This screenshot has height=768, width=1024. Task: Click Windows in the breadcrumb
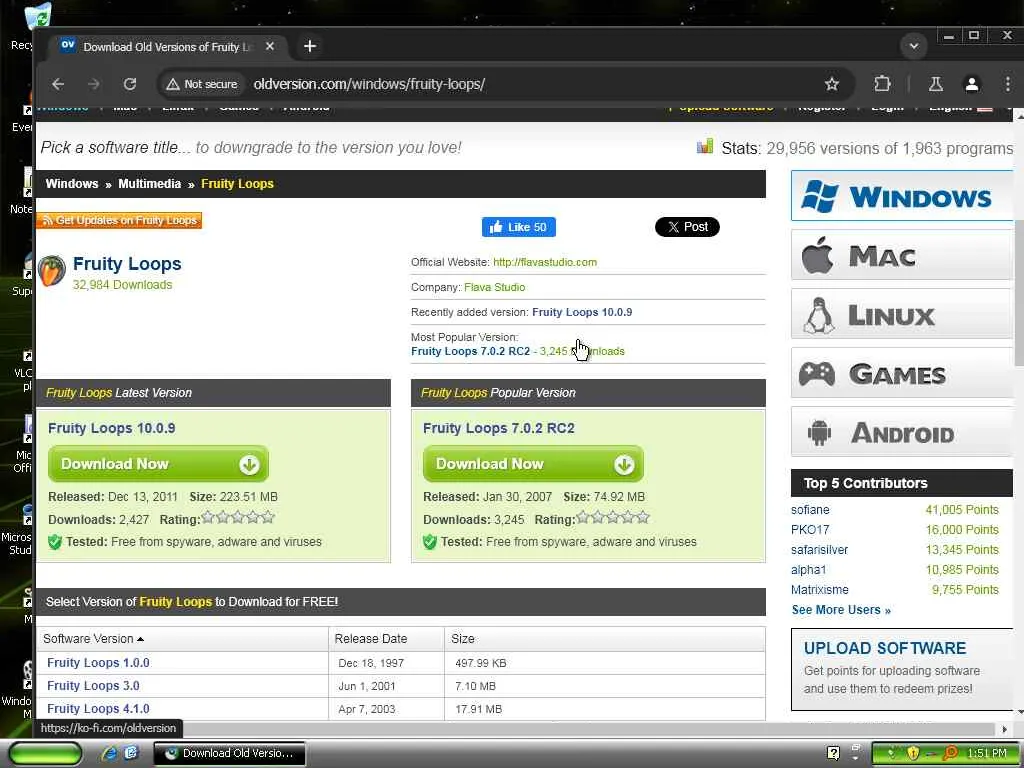(72, 184)
